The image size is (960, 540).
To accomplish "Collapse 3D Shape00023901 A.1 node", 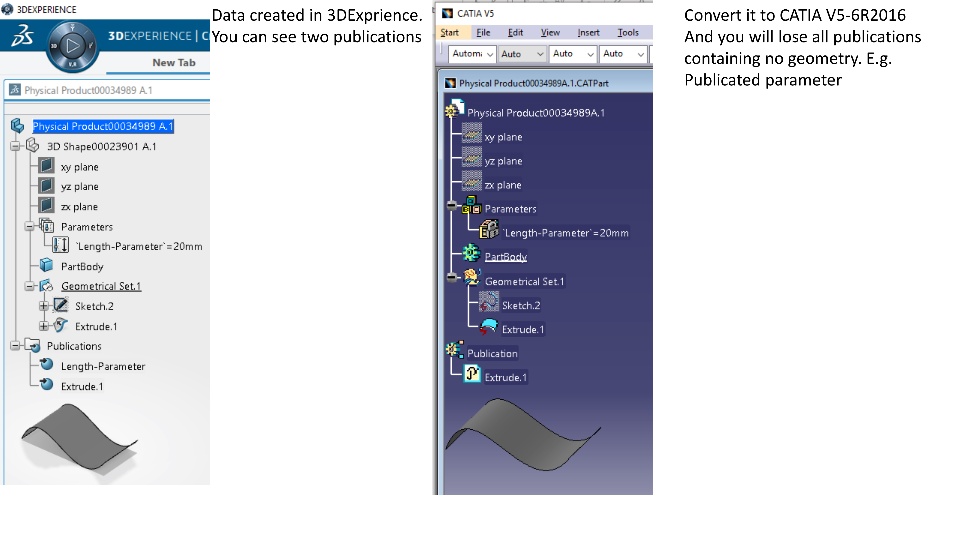I will [16, 146].
